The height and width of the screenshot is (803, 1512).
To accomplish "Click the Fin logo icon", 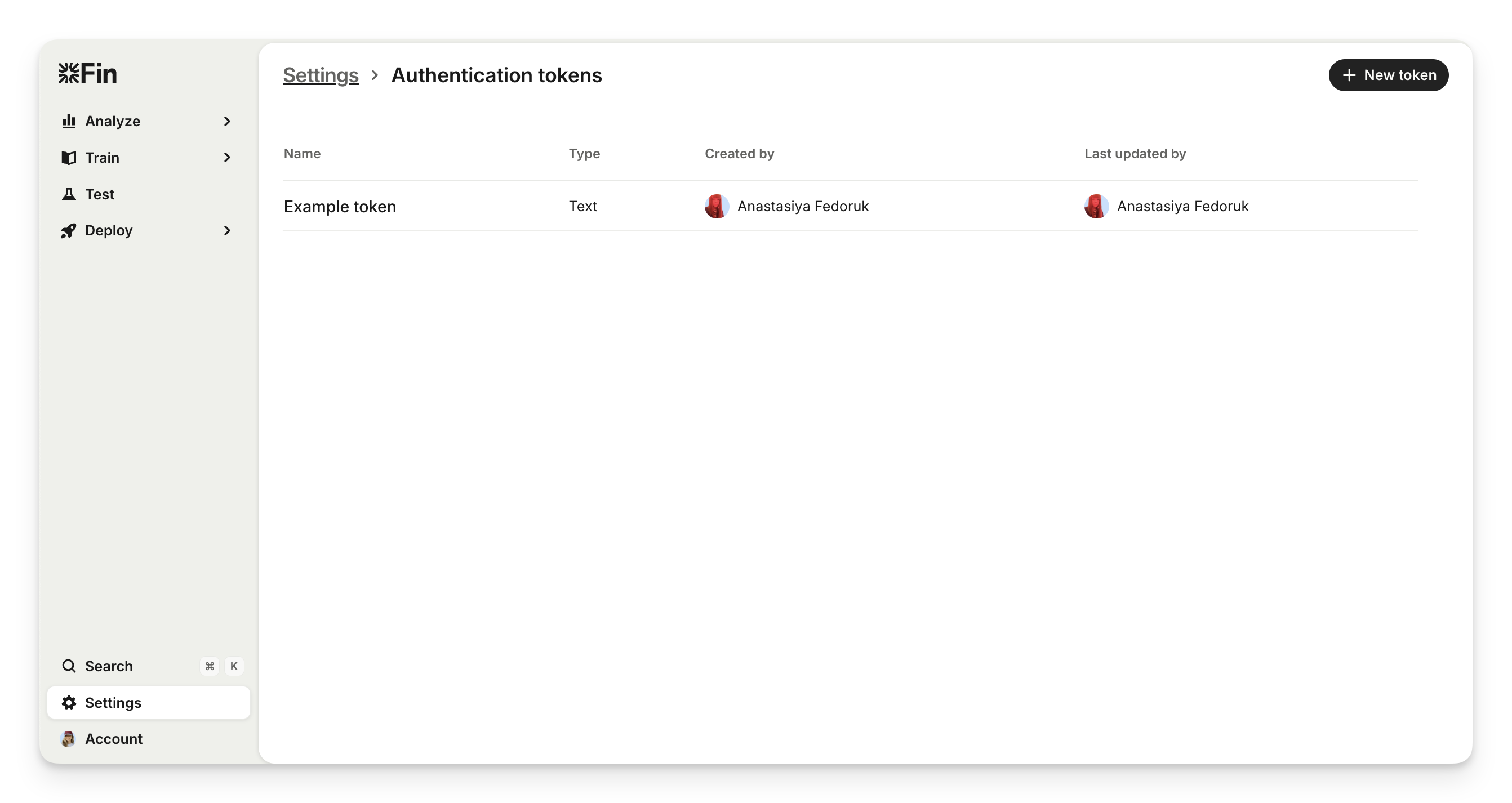I will pyautogui.click(x=69, y=74).
